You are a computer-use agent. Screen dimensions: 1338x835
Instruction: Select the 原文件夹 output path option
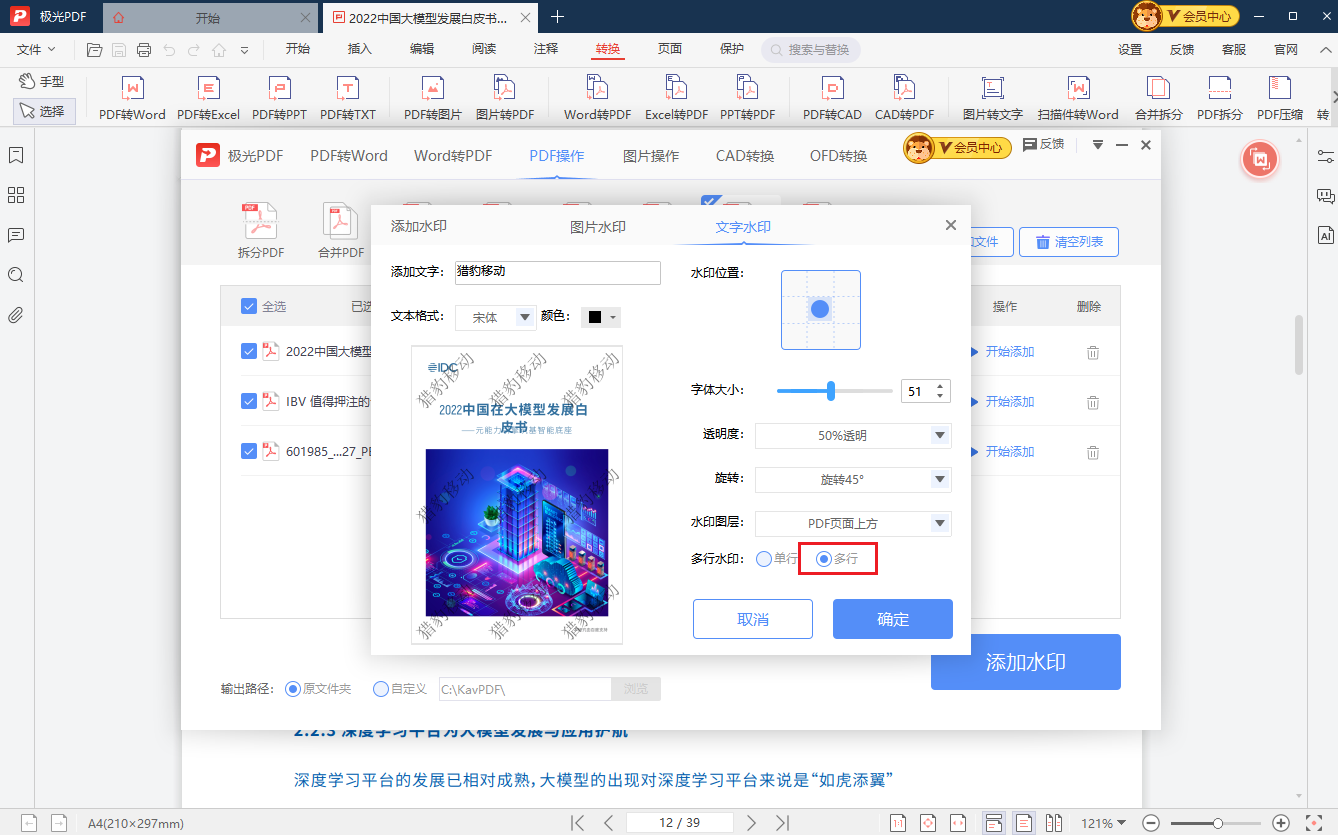click(x=291, y=688)
